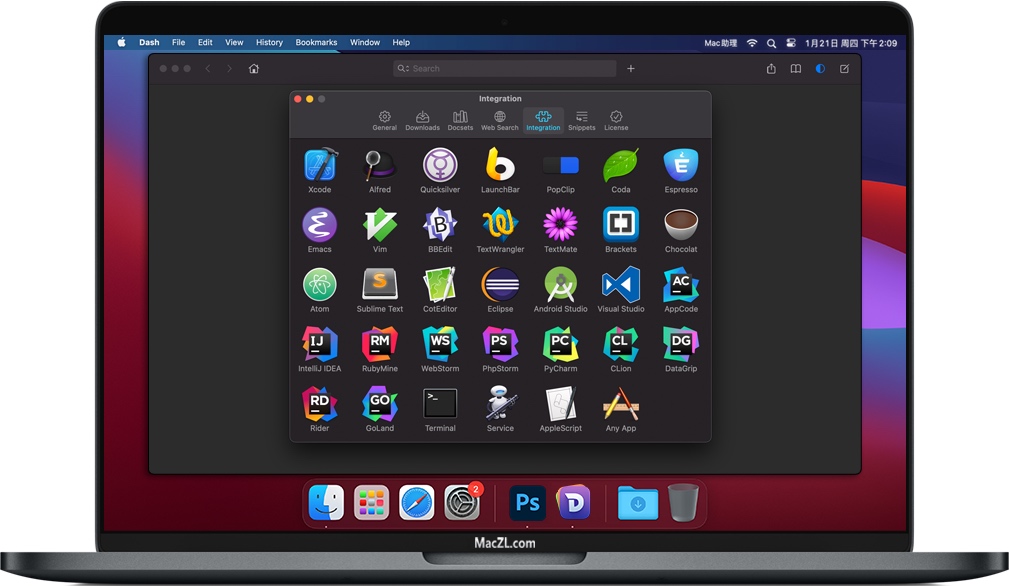Open the TextWrangler integration
This screenshot has width=1009, height=586.
tap(500, 224)
